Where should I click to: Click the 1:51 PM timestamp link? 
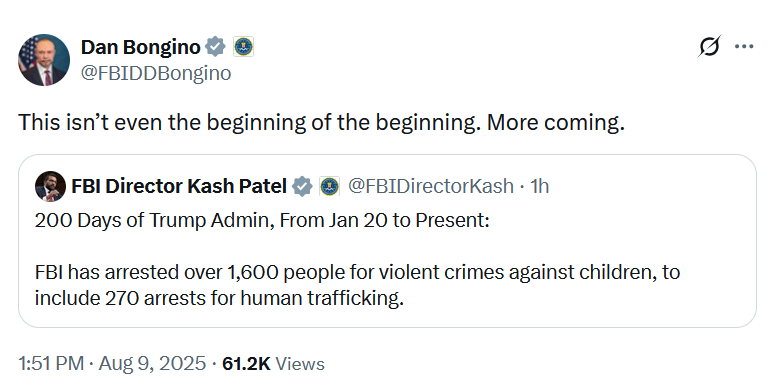point(51,364)
